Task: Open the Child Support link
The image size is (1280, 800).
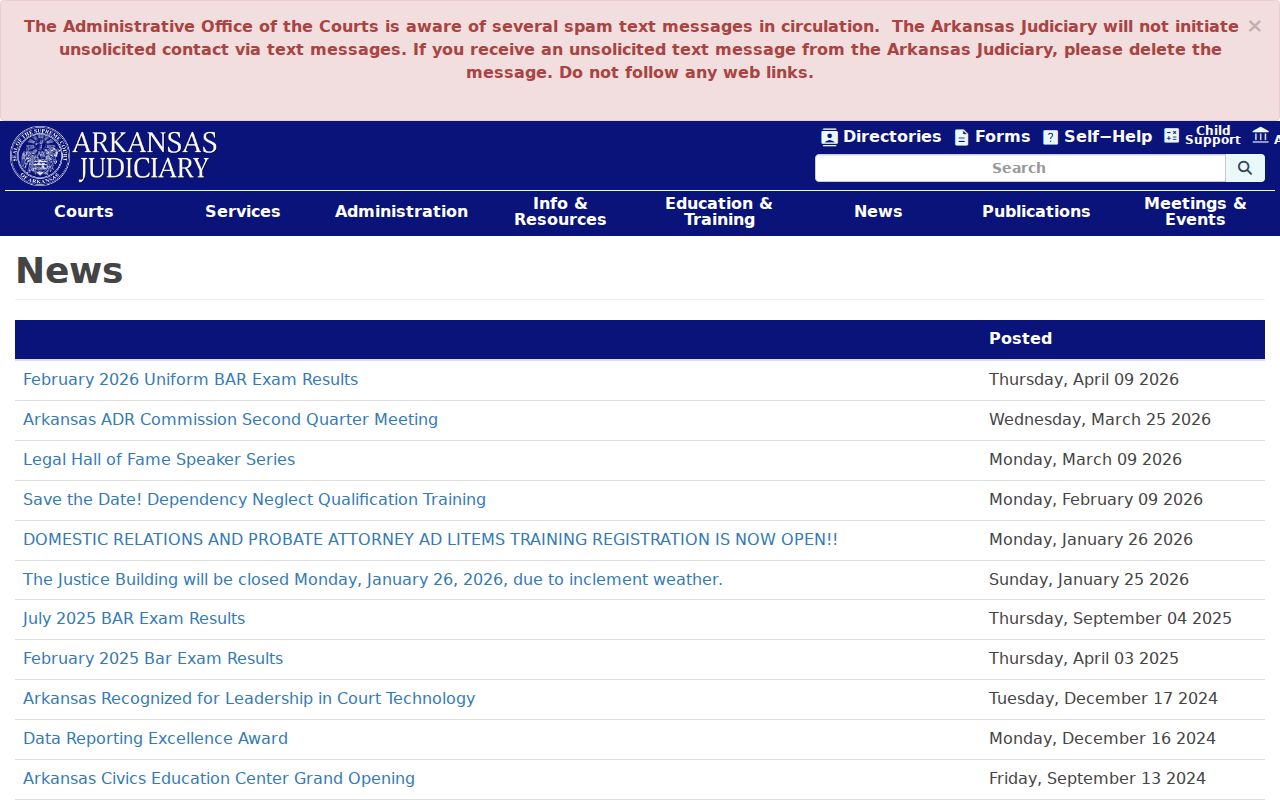Action: (x=1213, y=135)
